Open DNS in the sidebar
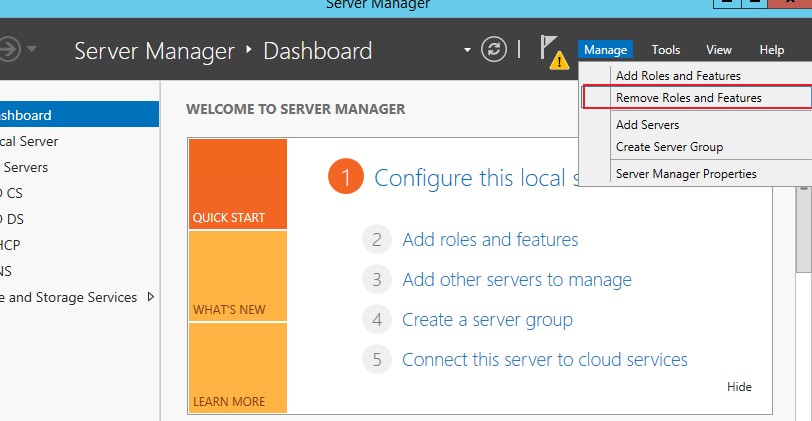The height and width of the screenshot is (421, 812). pos(79,271)
